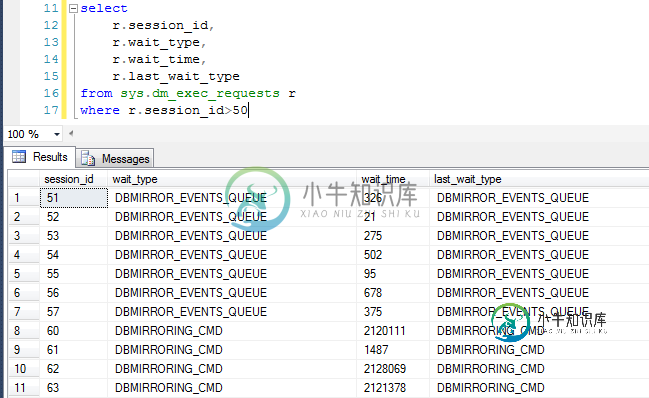Place cursor on r.wait_time line

coord(159,59)
